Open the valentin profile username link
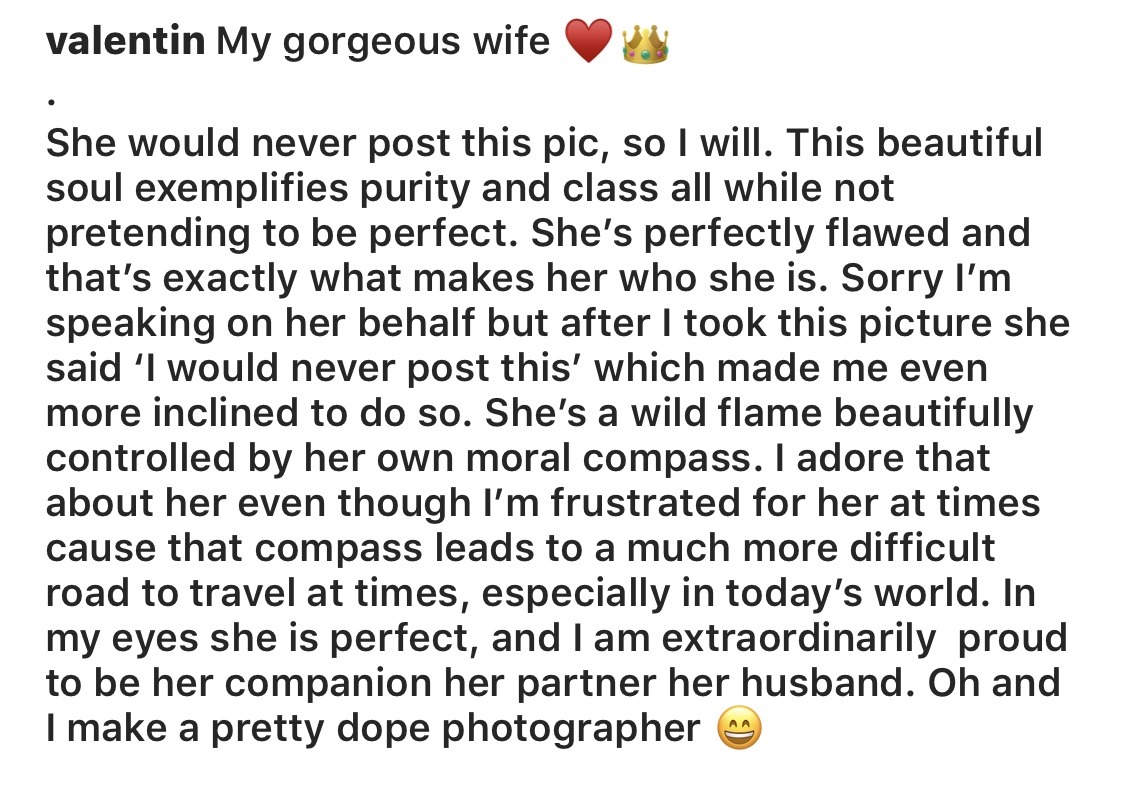The image size is (1125, 801). 126,40
